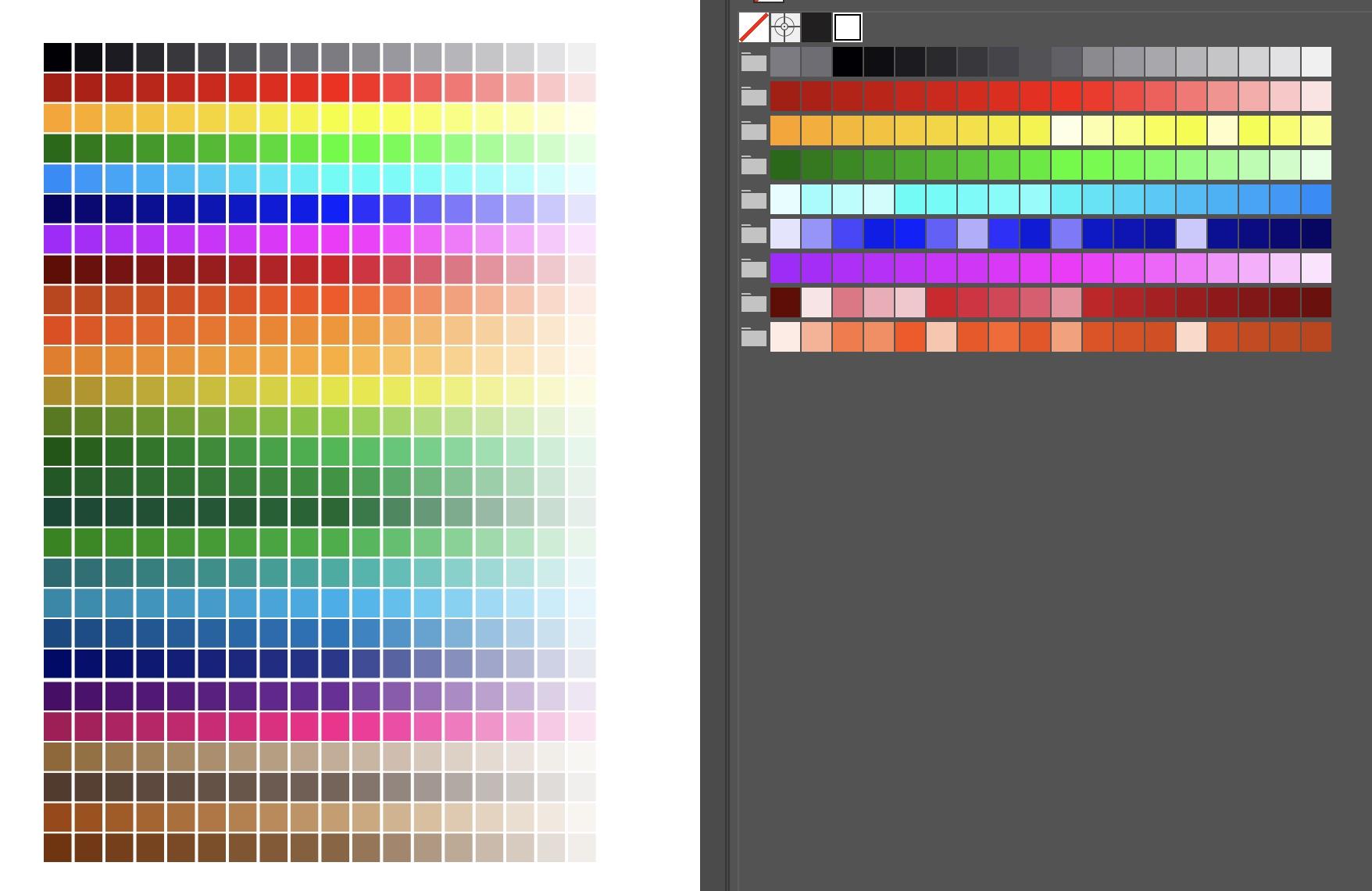1372x891 pixels.
Task: Click the folder icon of the blue swatch group
Action: coord(754,234)
